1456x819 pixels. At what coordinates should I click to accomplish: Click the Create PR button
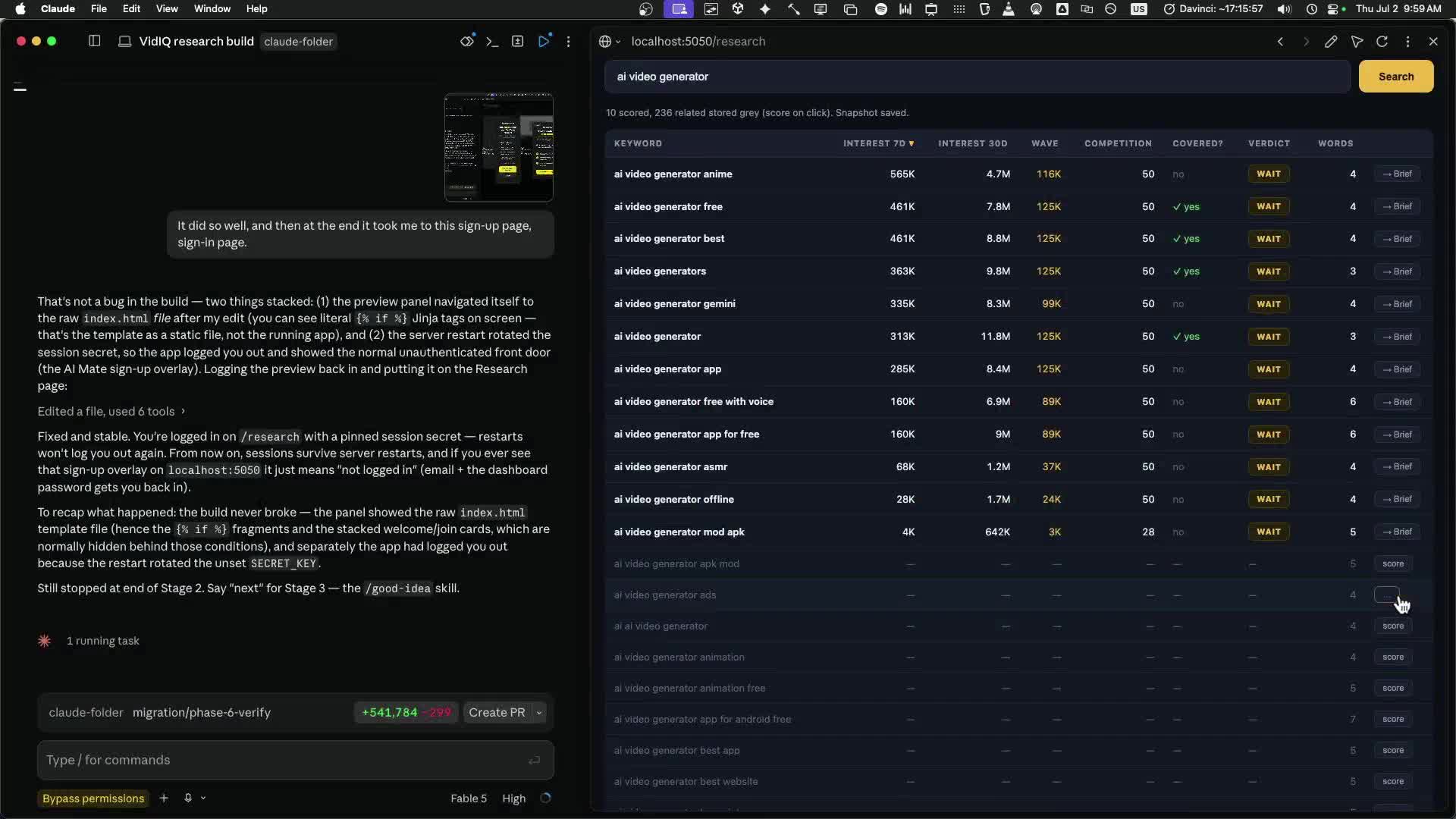(497, 713)
